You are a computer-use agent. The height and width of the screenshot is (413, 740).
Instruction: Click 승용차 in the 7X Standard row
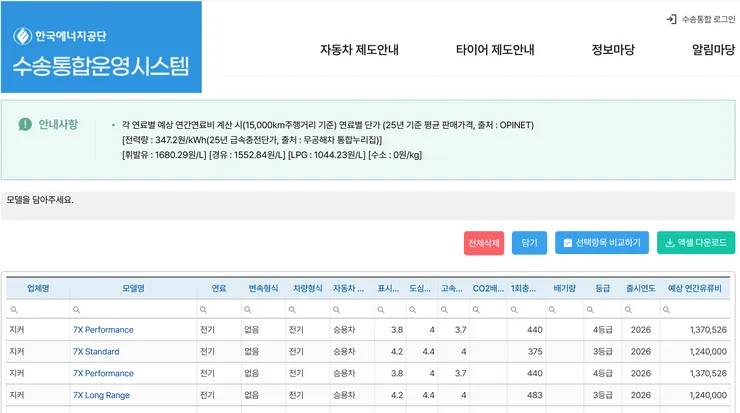click(x=344, y=352)
